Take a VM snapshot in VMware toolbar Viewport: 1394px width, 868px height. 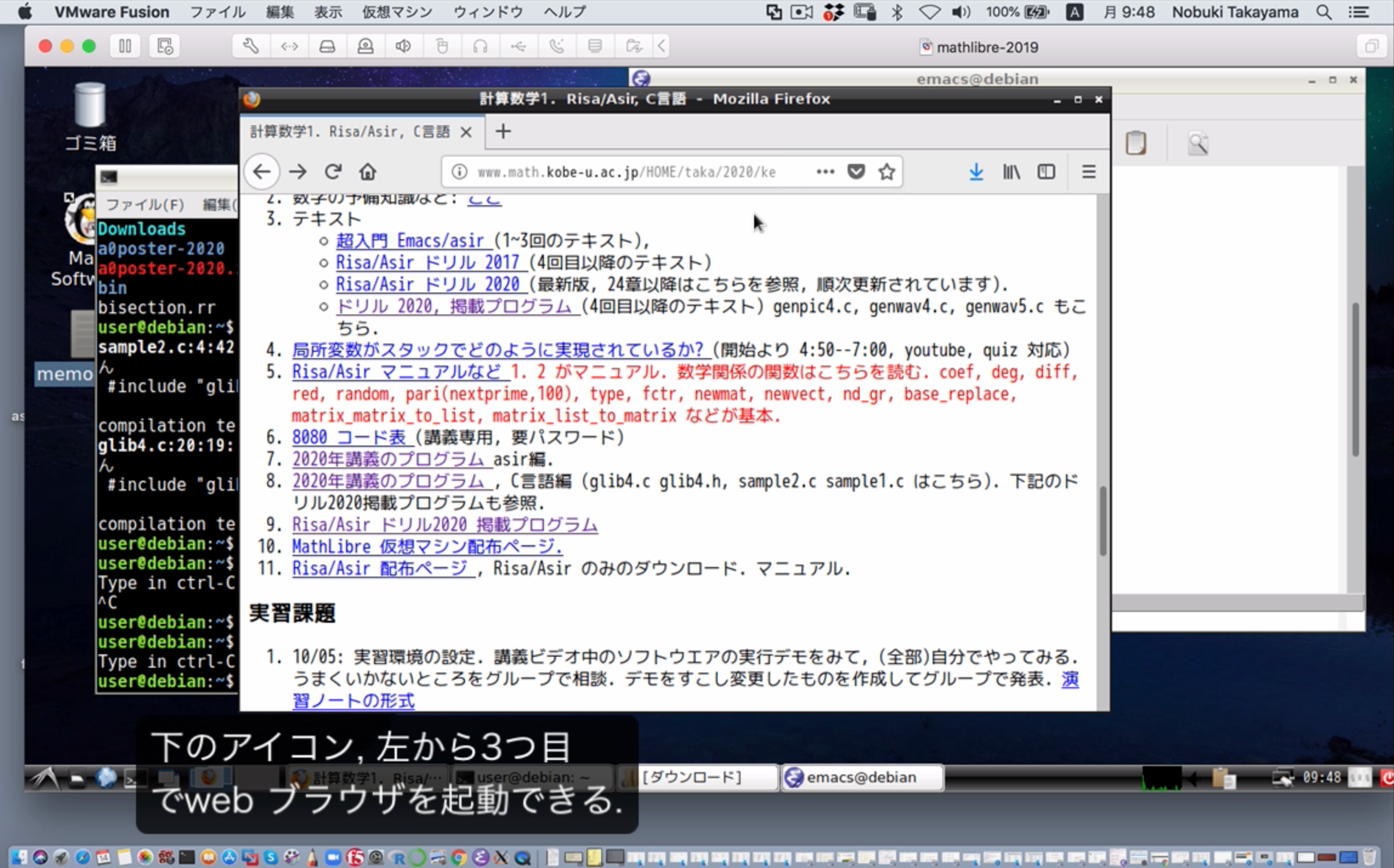click(165, 46)
